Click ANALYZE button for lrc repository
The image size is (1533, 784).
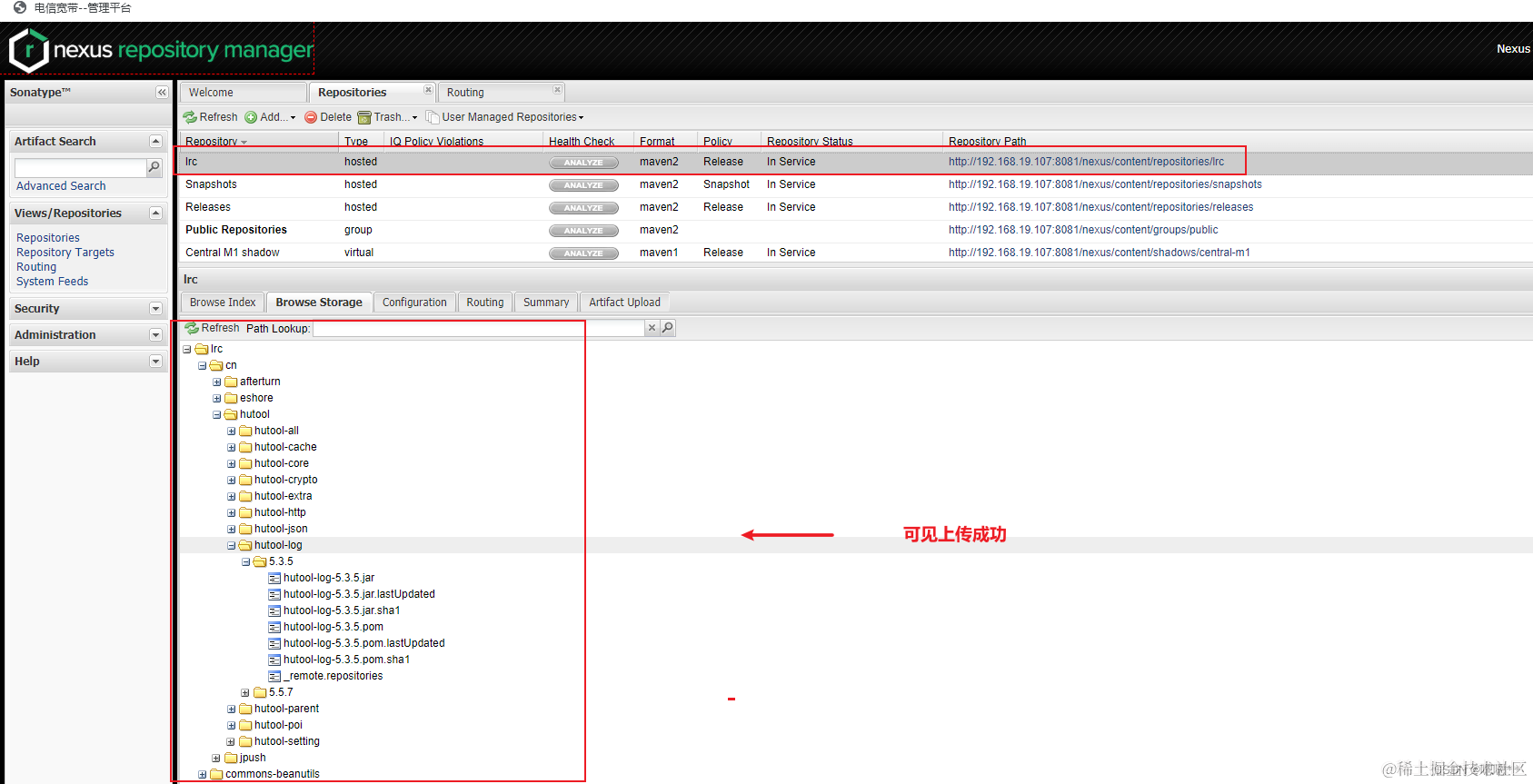[x=583, y=163]
